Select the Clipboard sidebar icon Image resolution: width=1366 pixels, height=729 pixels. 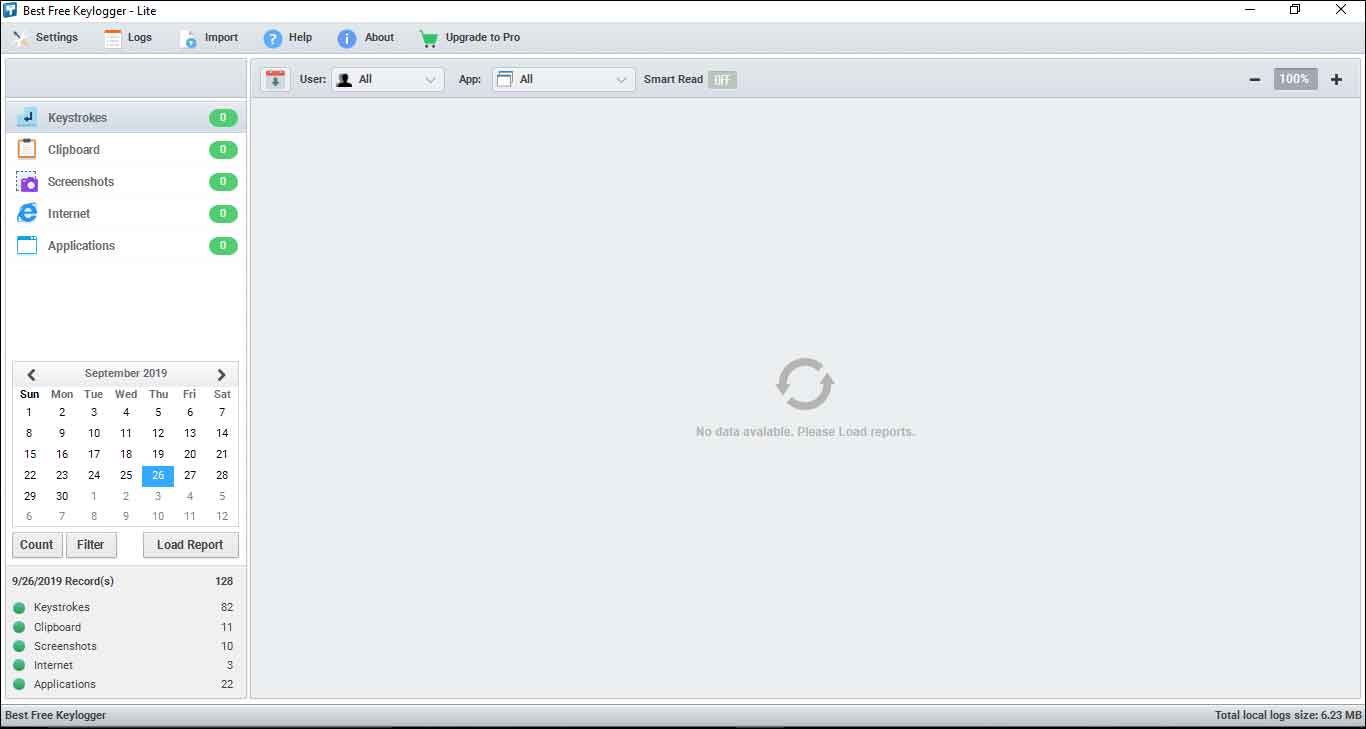pos(26,149)
